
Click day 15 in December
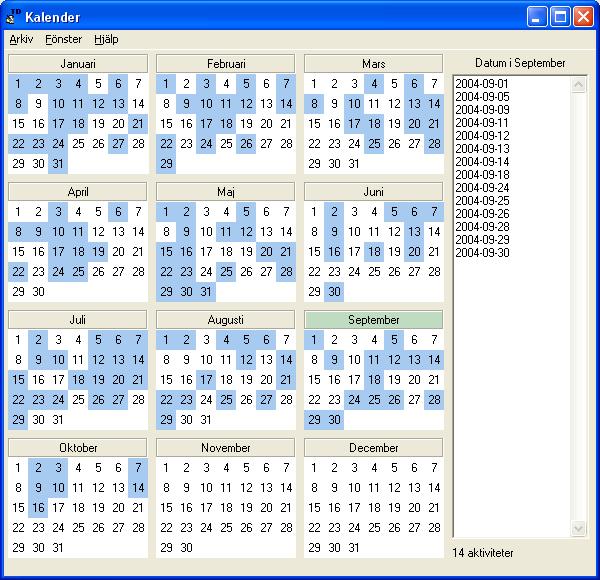click(314, 508)
